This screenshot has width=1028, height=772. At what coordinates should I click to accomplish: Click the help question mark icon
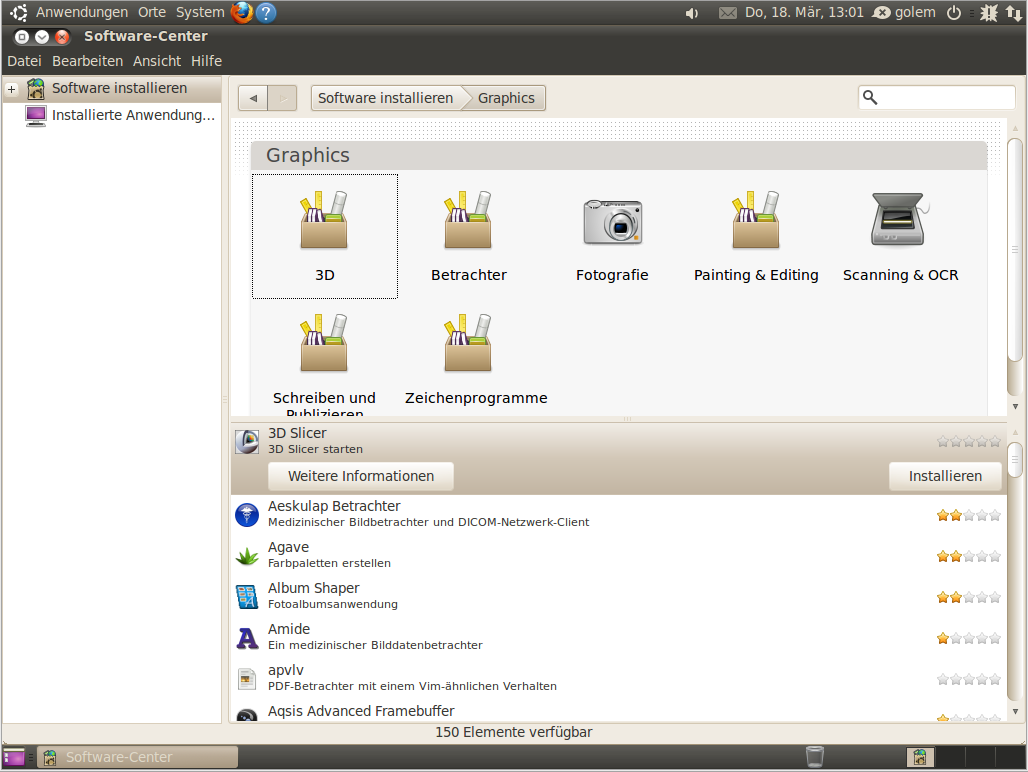[266, 13]
